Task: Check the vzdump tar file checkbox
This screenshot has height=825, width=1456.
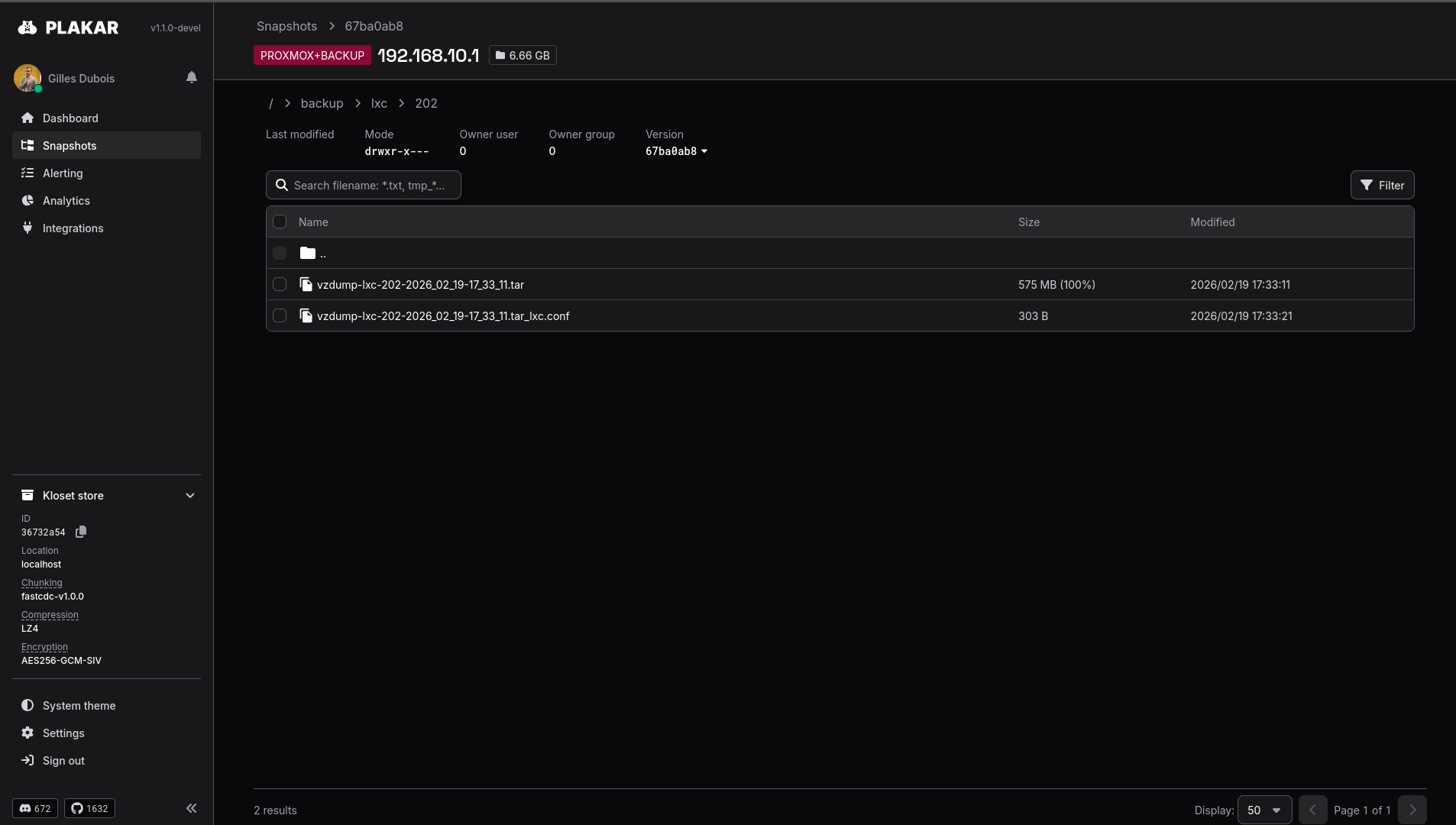Action: tap(280, 284)
